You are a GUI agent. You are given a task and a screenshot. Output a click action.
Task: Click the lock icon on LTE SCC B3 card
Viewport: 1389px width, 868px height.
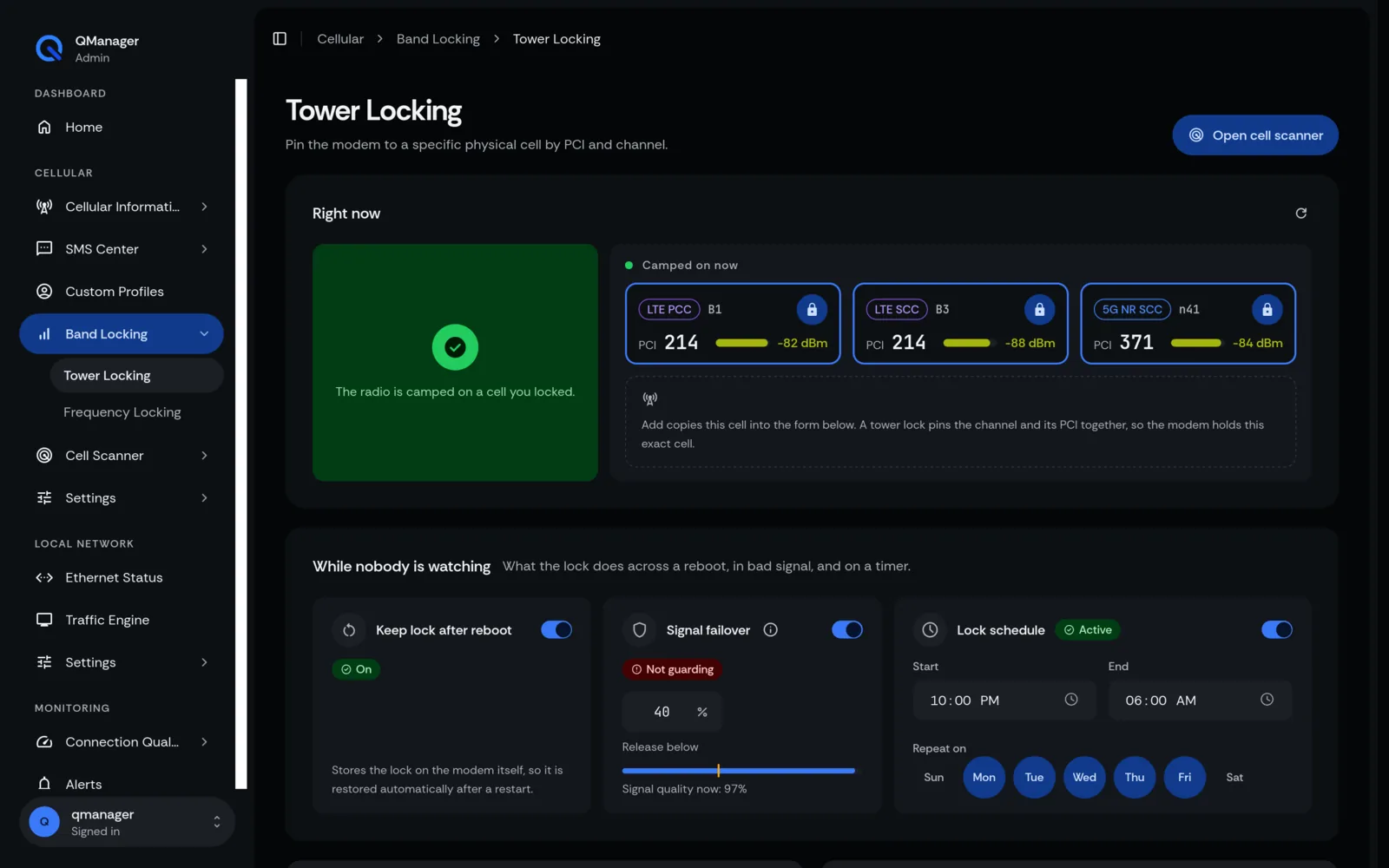click(x=1039, y=310)
